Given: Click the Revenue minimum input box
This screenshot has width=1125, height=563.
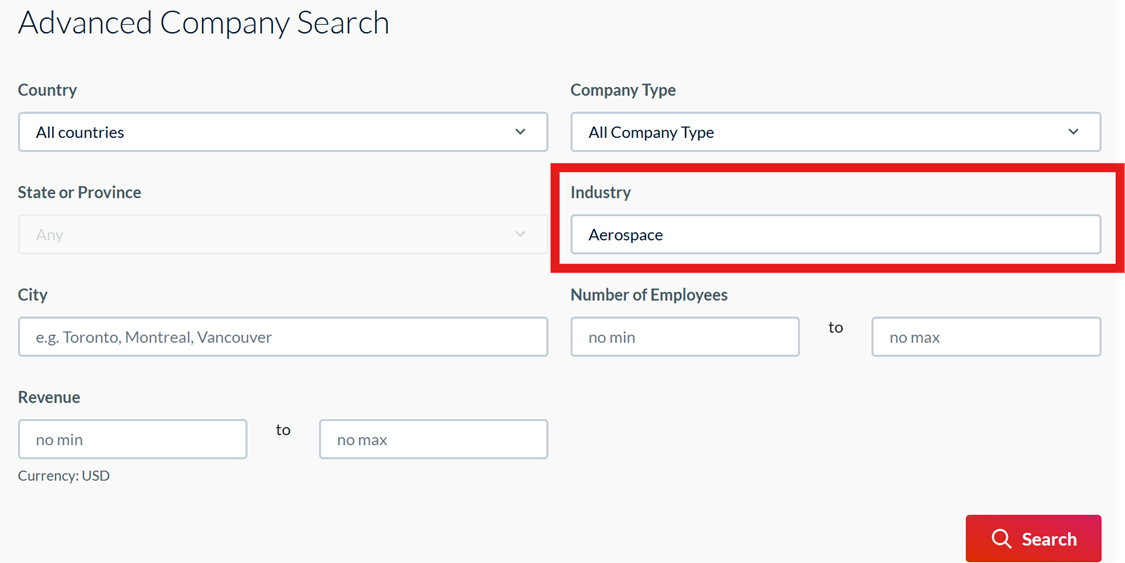Looking at the screenshot, I should [132, 439].
